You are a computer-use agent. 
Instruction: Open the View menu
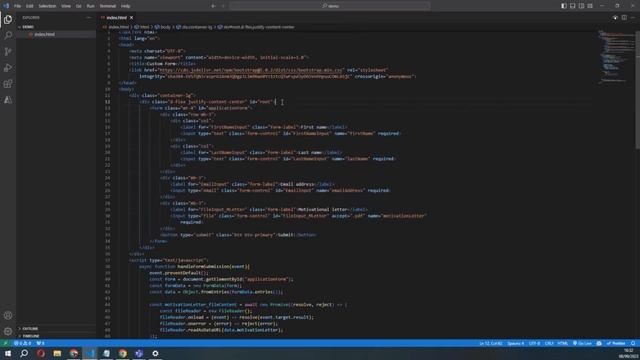(66, 6)
